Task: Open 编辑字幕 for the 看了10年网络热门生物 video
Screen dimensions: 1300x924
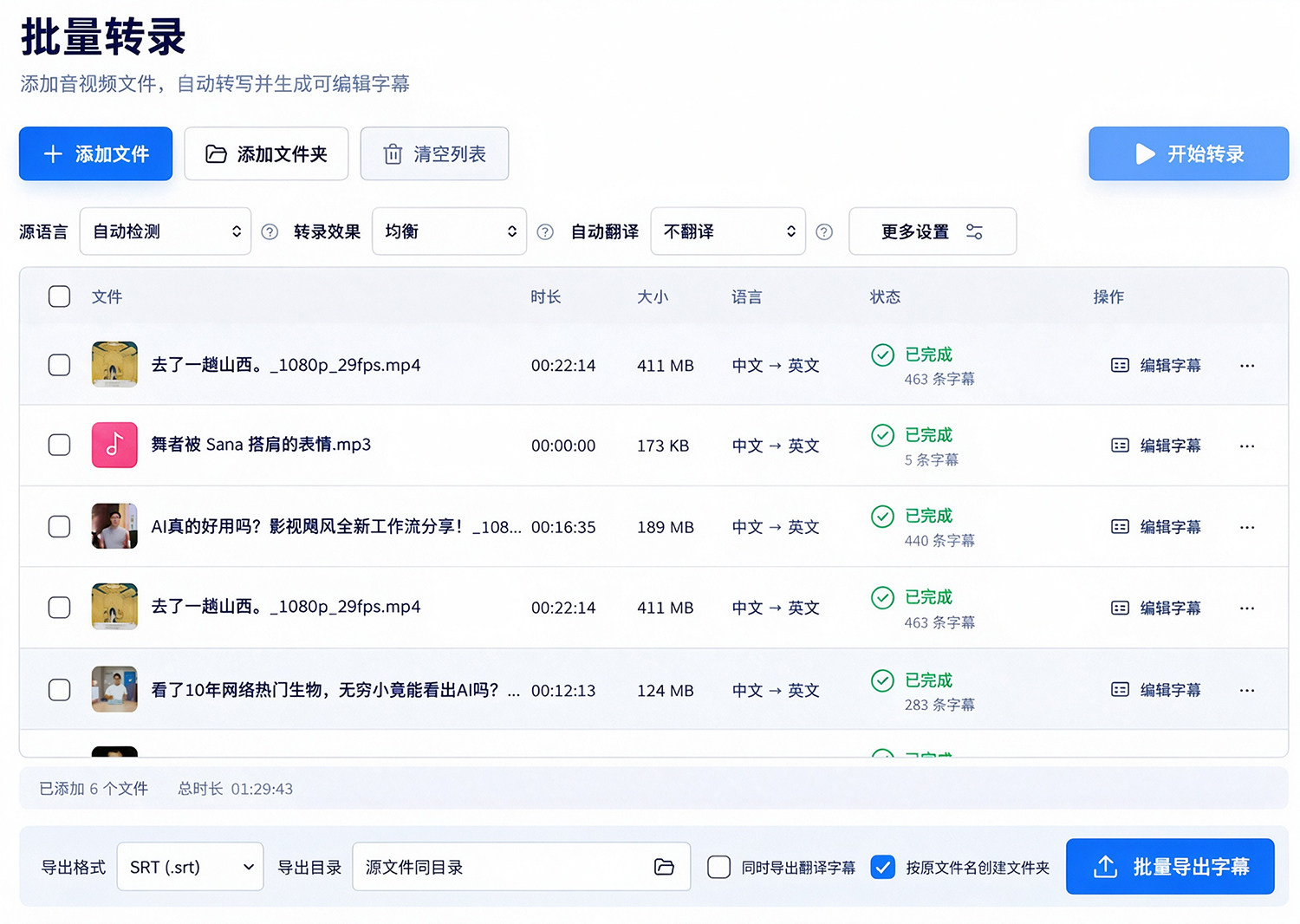Action: (1156, 690)
